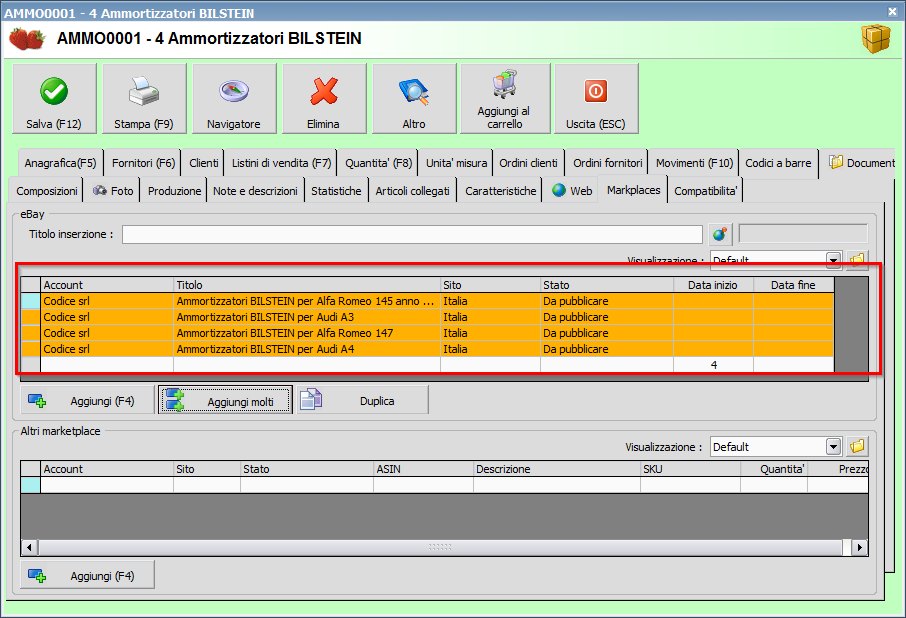Click the Elimina red X button

(x=324, y=99)
